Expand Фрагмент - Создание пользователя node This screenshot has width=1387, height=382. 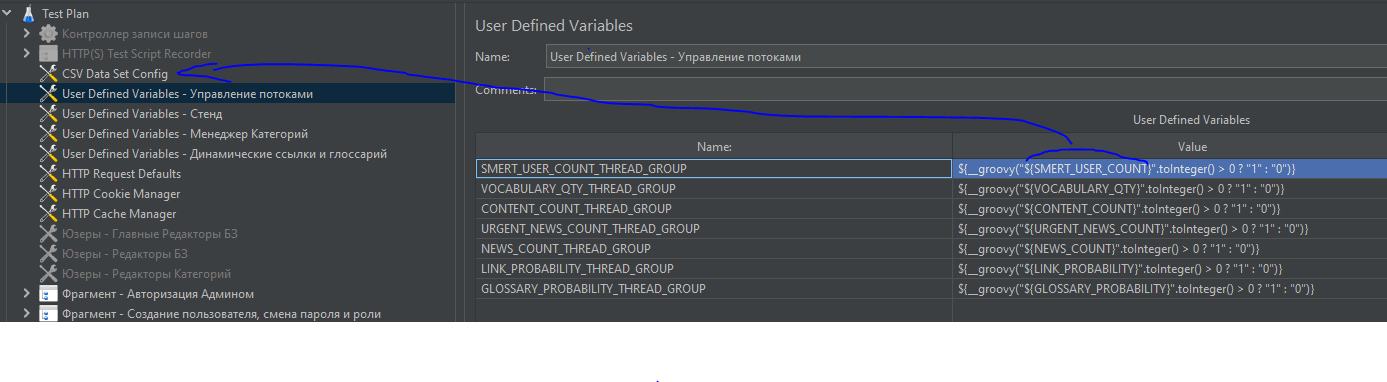click(27, 314)
